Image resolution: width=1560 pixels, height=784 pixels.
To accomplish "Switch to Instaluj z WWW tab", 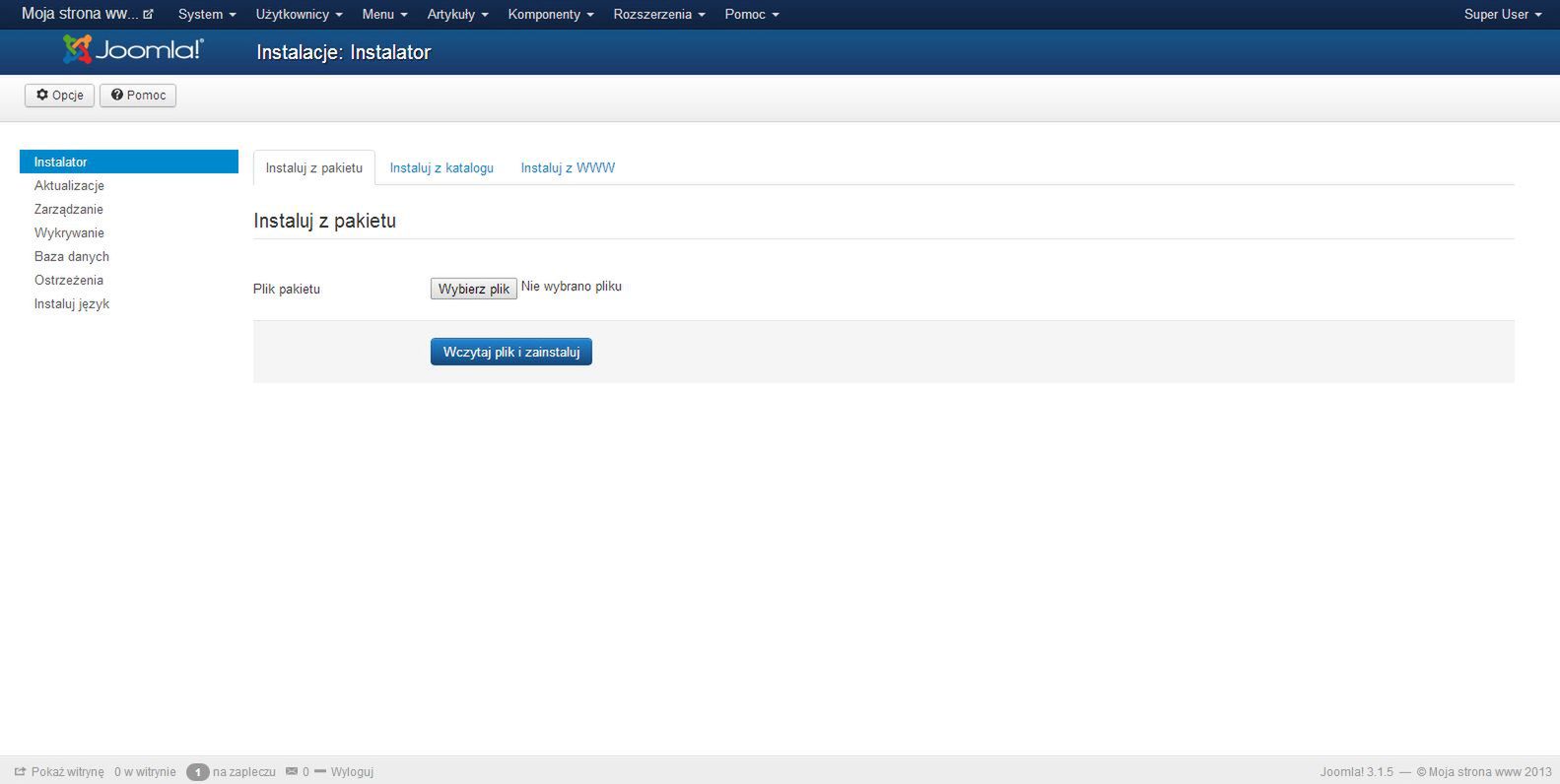I will pos(568,167).
